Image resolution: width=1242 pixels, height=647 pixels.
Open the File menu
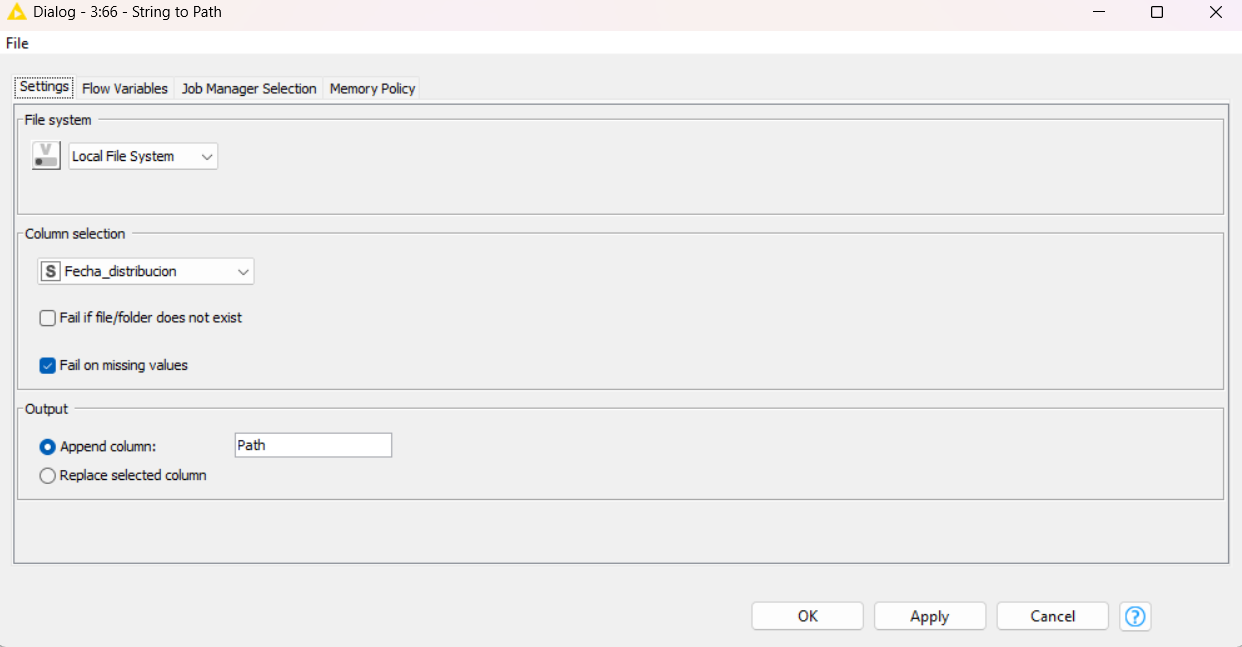(17, 43)
